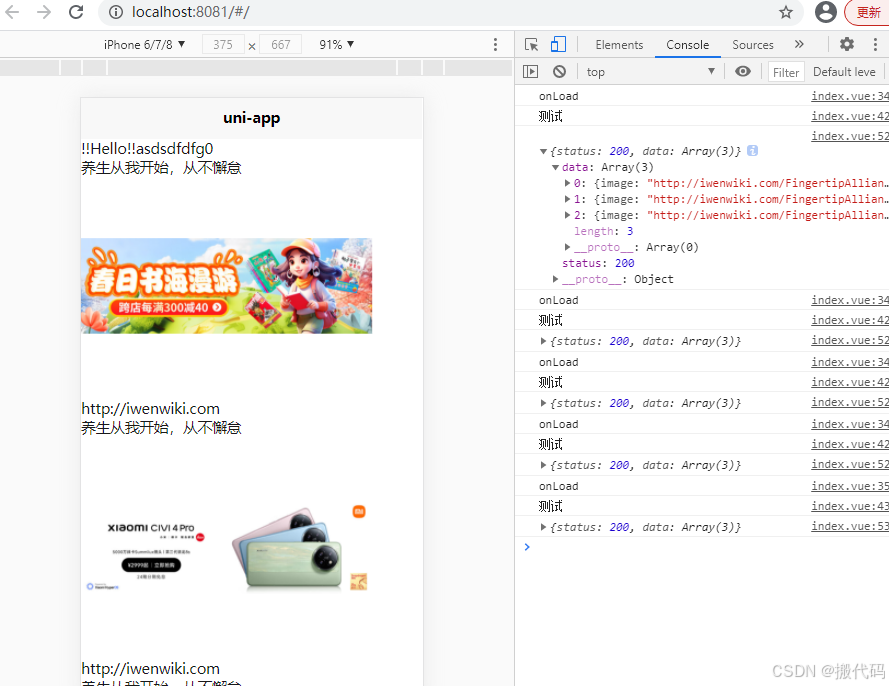This screenshot has width=889, height=686.
Task: Open the 91% zoom level dropdown
Action: point(336,44)
